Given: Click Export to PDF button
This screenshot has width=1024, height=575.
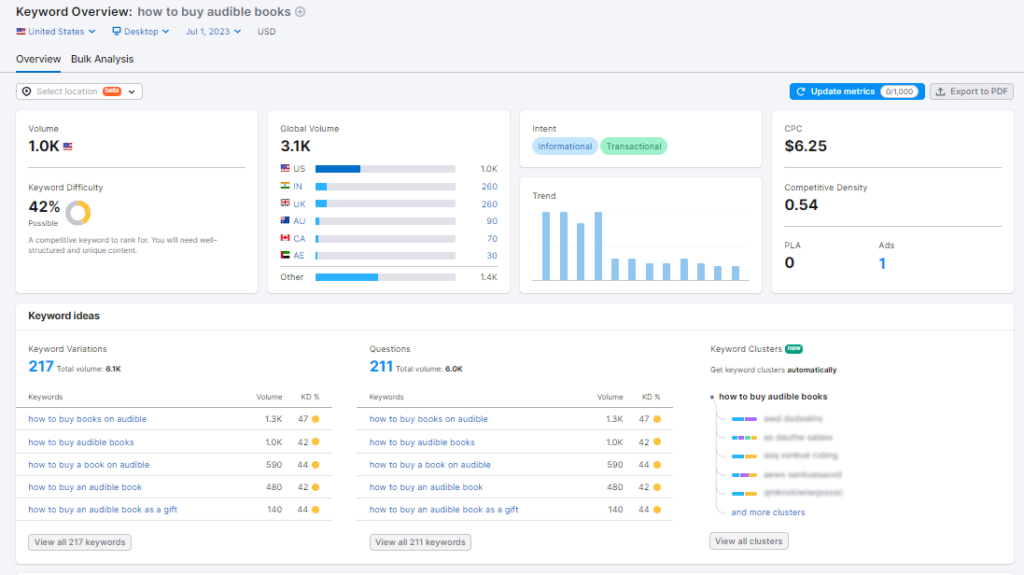Looking at the screenshot, I should pos(971,91).
